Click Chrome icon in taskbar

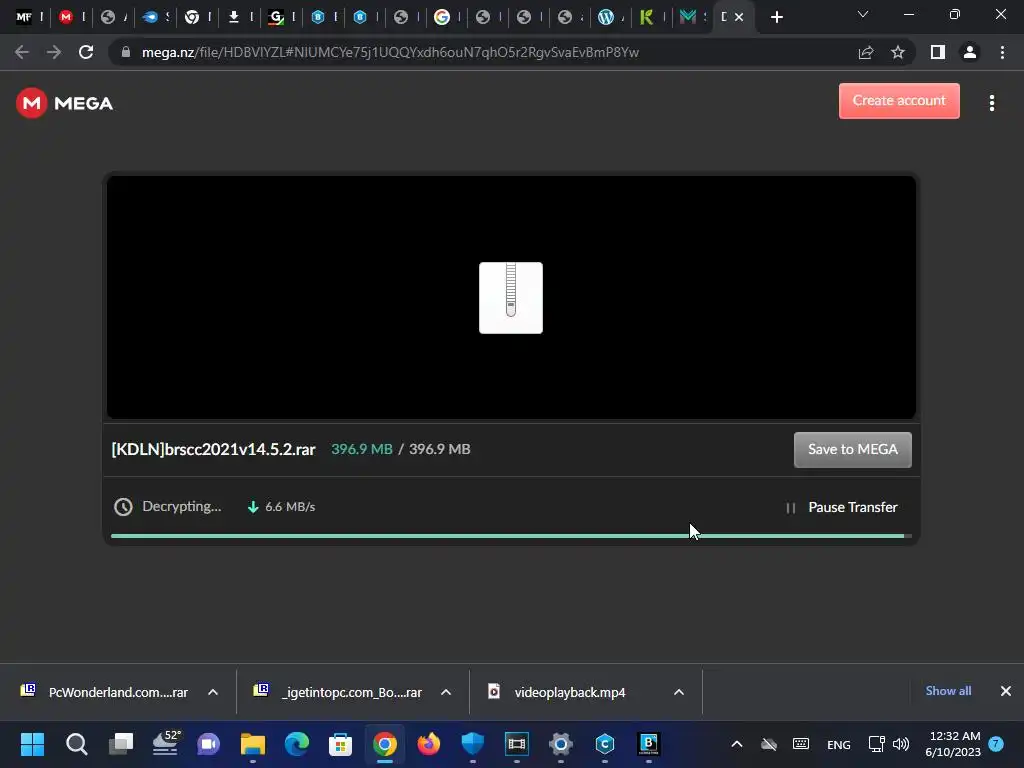pos(385,744)
